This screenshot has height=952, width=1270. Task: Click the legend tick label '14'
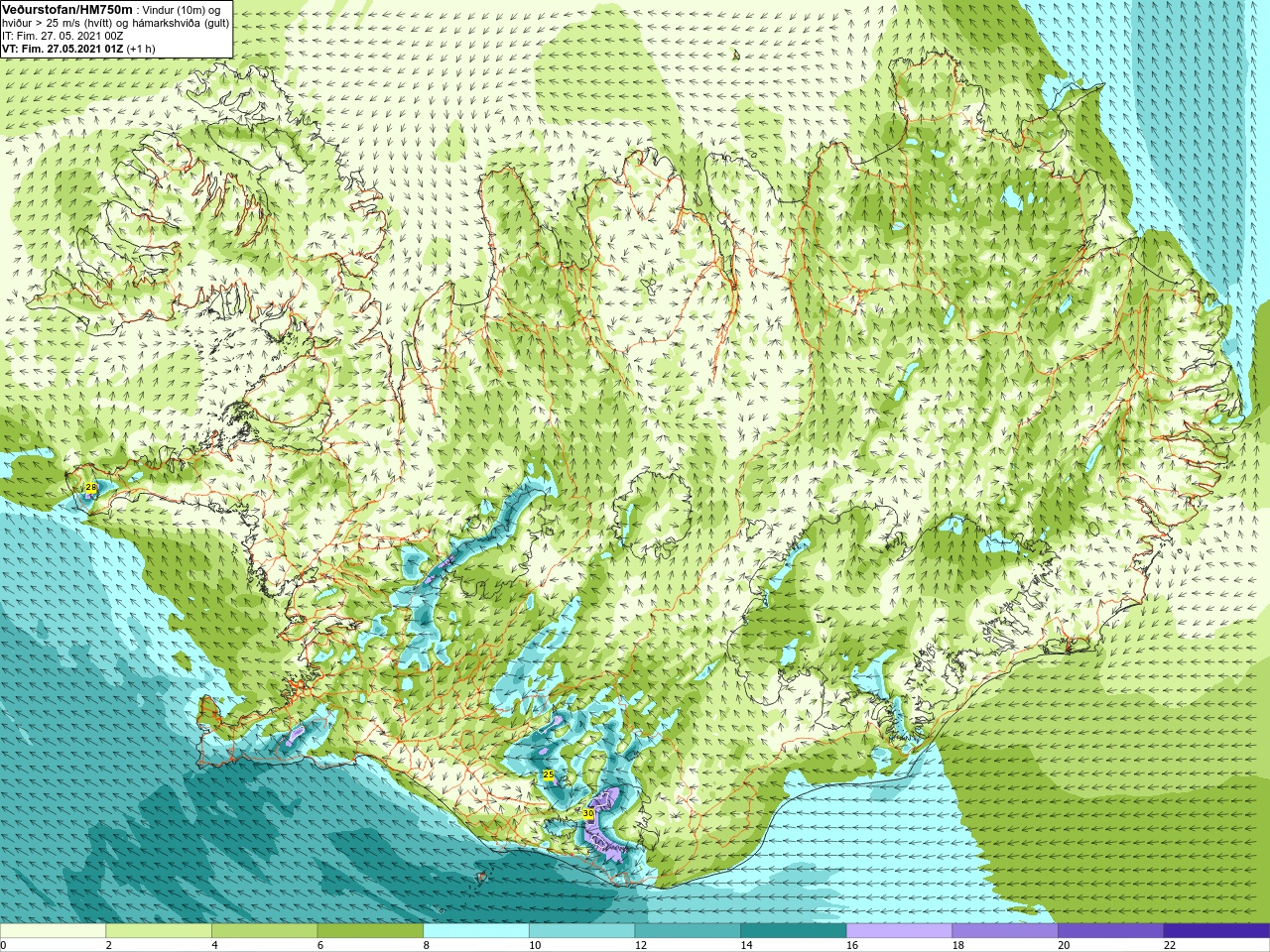tap(746, 945)
